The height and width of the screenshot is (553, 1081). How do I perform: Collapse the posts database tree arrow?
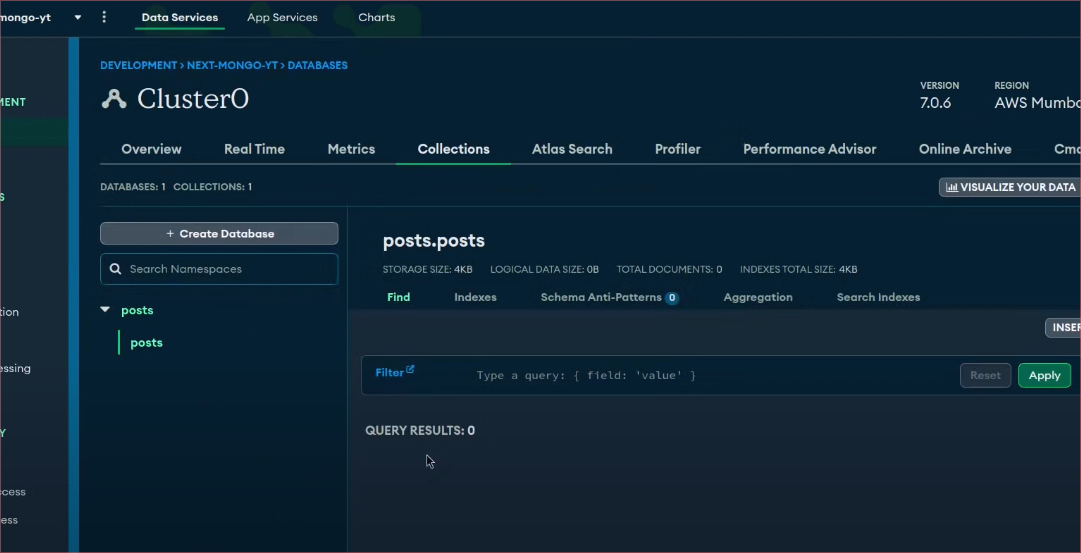[x=105, y=310]
